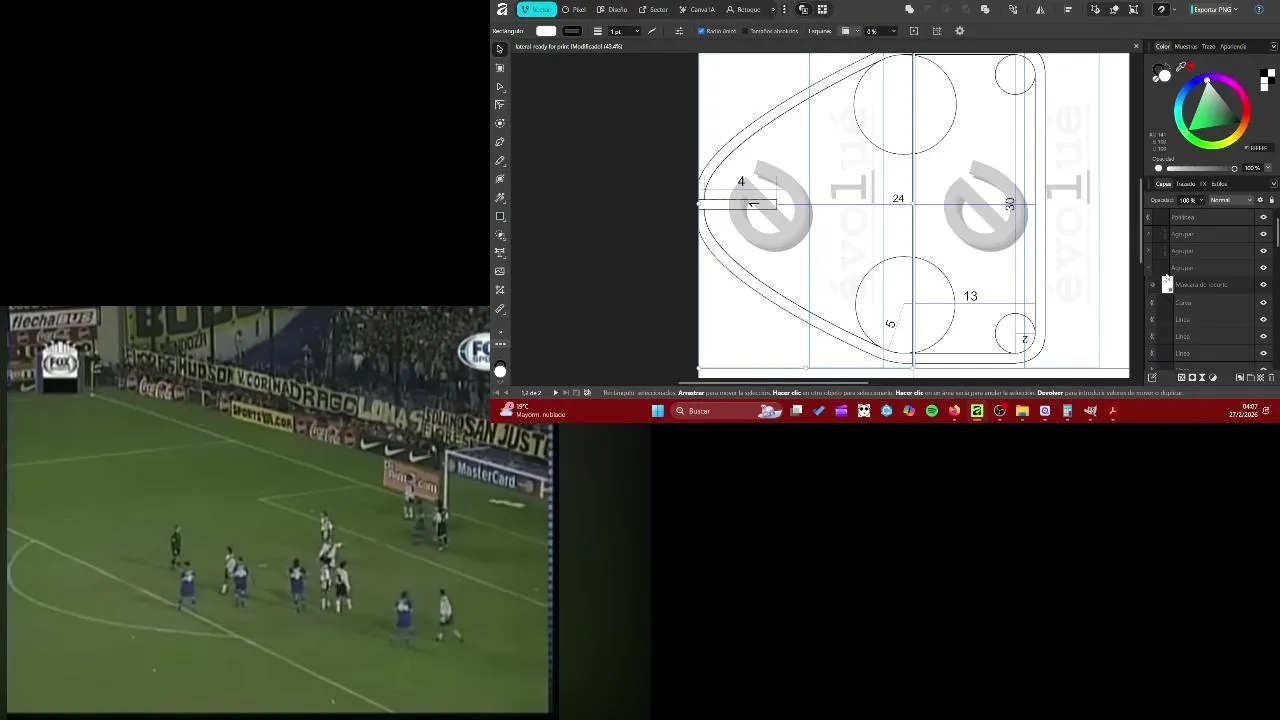Collapse the expanded Agrupar group
Image resolution: width=1280 pixels, height=720 pixels.
click(1148, 268)
